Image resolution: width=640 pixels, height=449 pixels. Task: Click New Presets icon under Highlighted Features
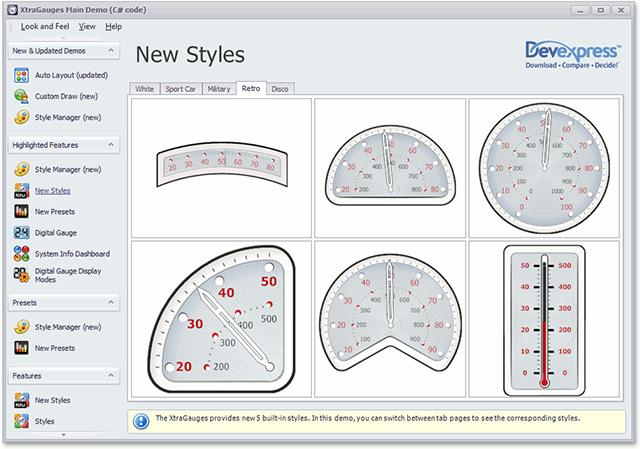(x=21, y=212)
